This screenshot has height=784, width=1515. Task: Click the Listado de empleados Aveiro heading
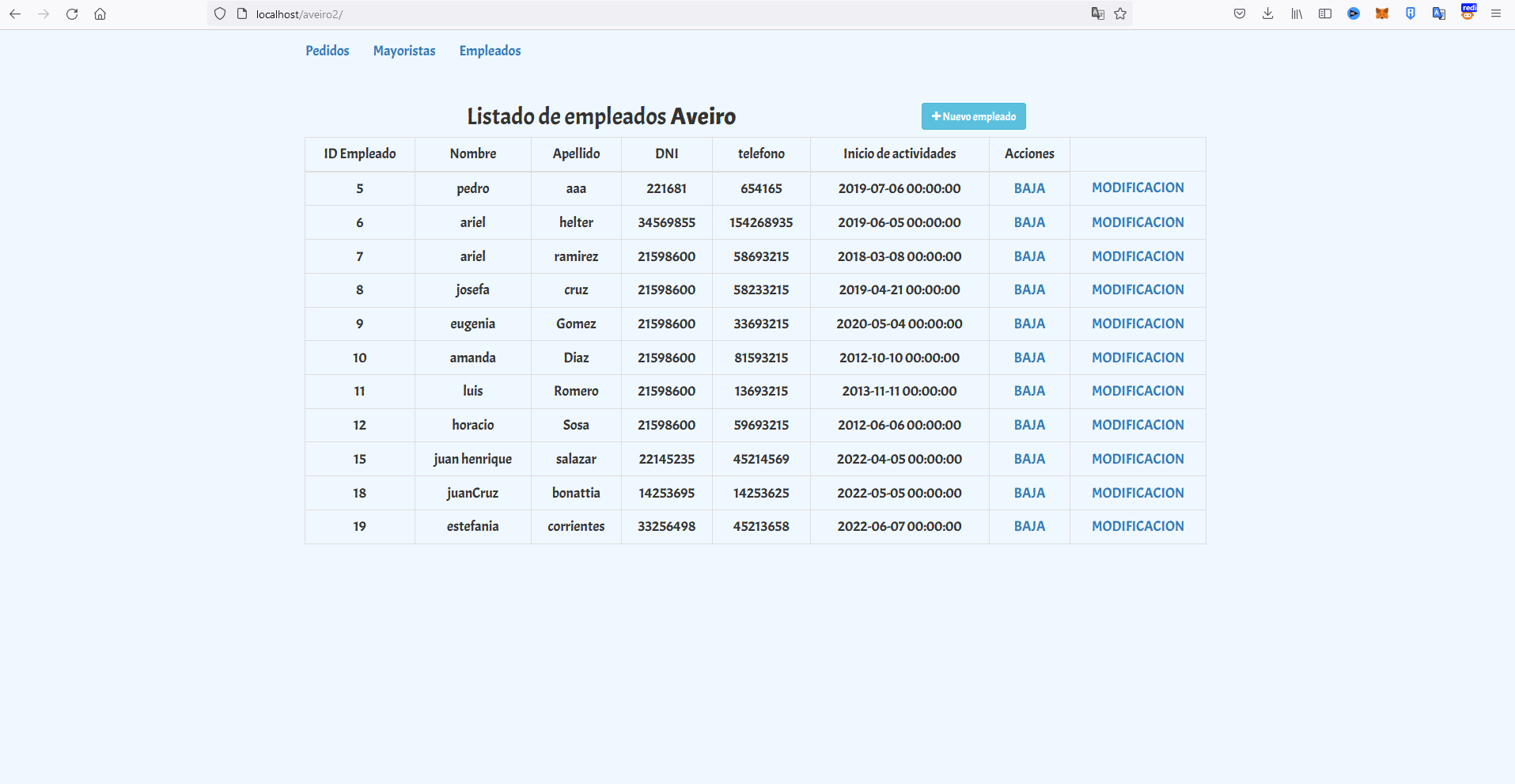point(601,116)
